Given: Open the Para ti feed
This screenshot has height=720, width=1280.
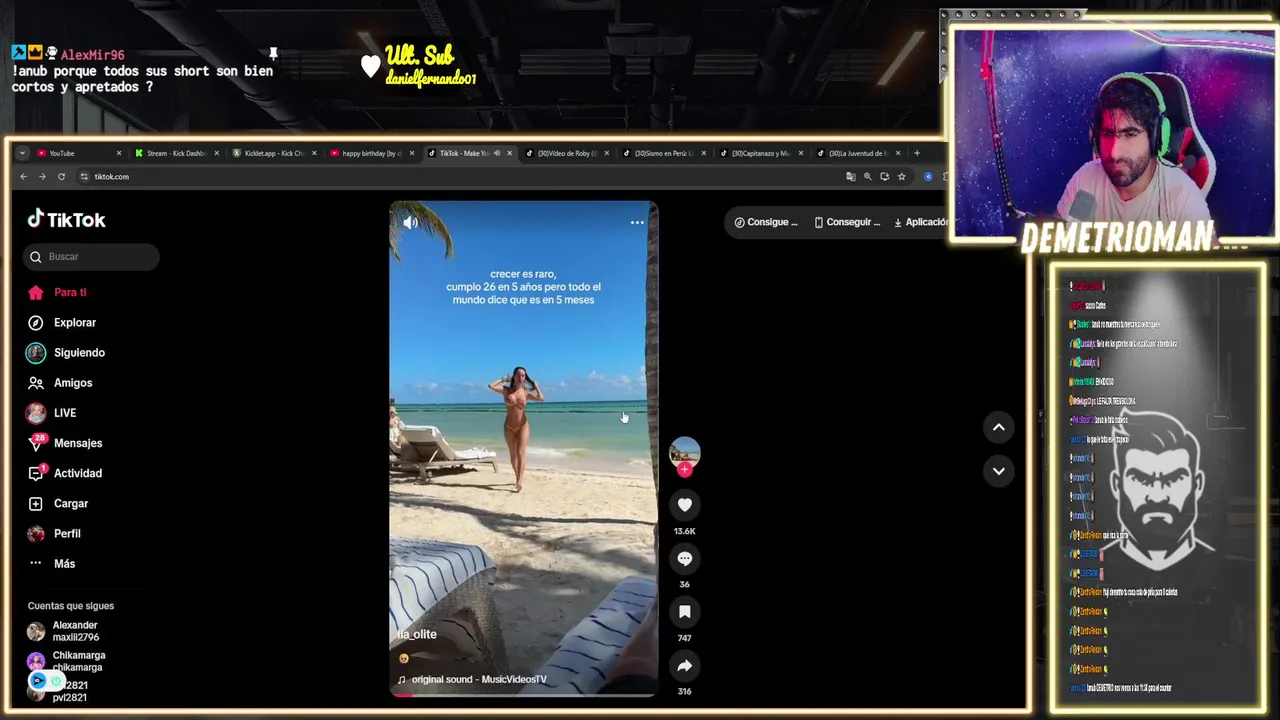Looking at the screenshot, I should click(70, 292).
